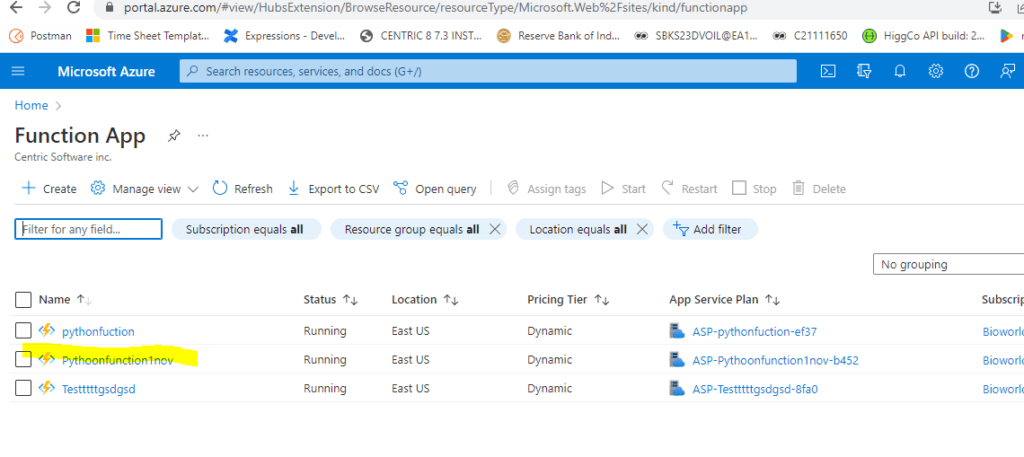Click the Start command

pos(624,189)
